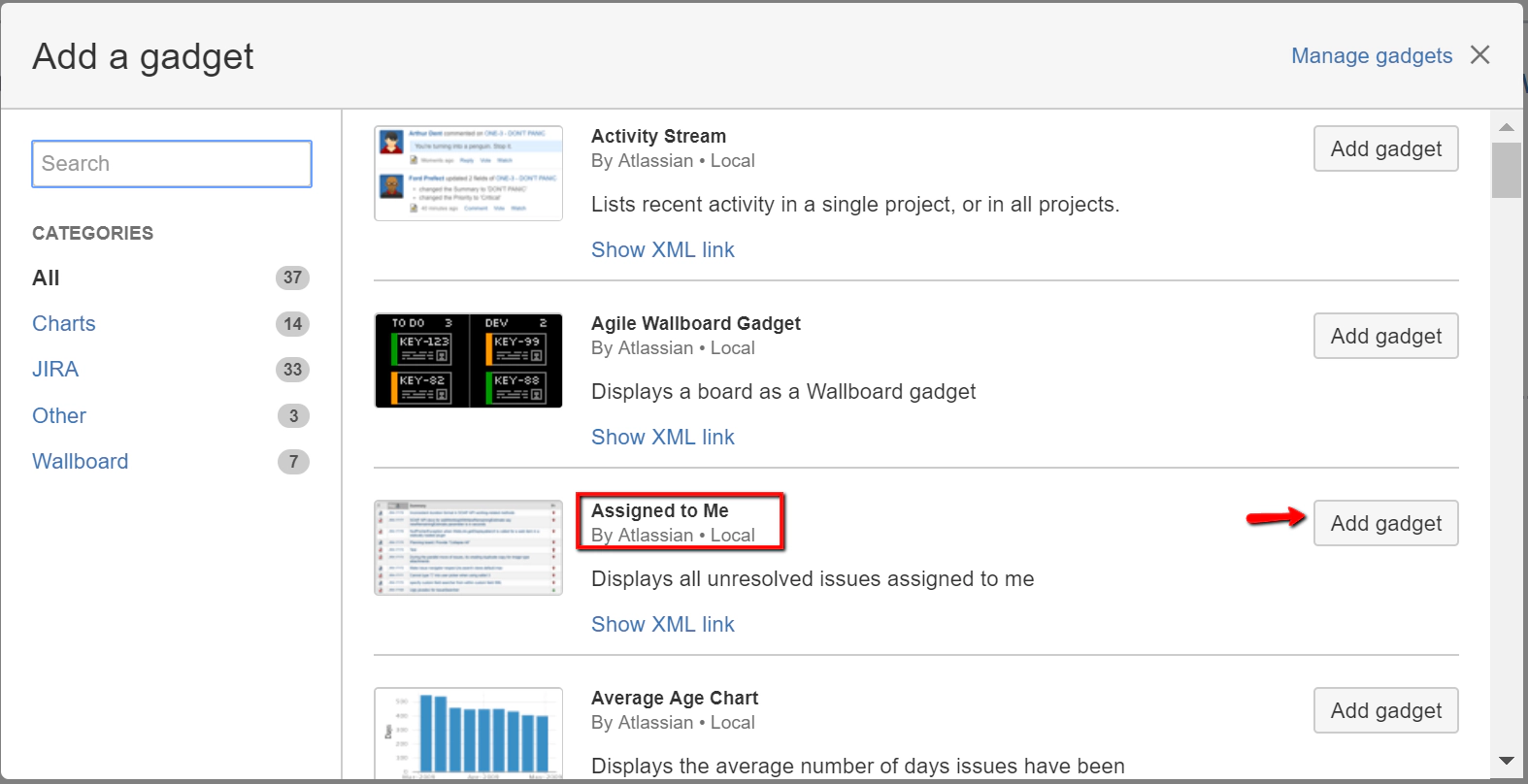Click the Average Age Chart thumbnail
This screenshot has width=1528, height=784.
click(469, 733)
